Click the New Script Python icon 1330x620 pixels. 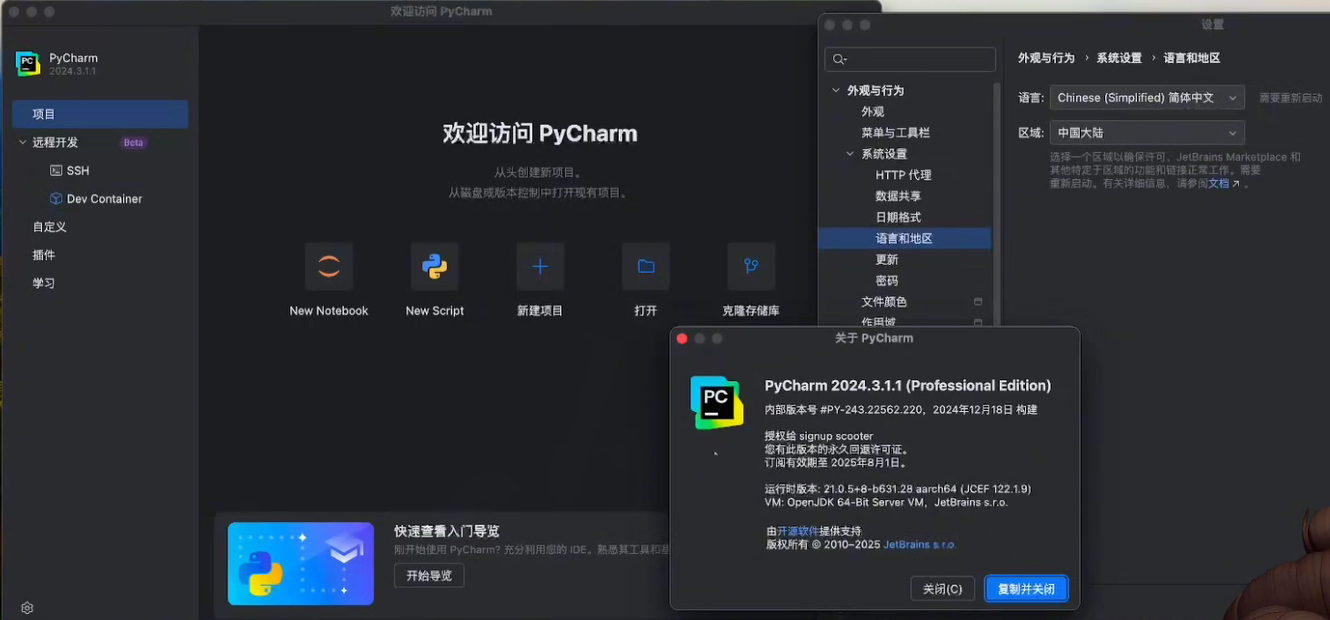(x=434, y=267)
